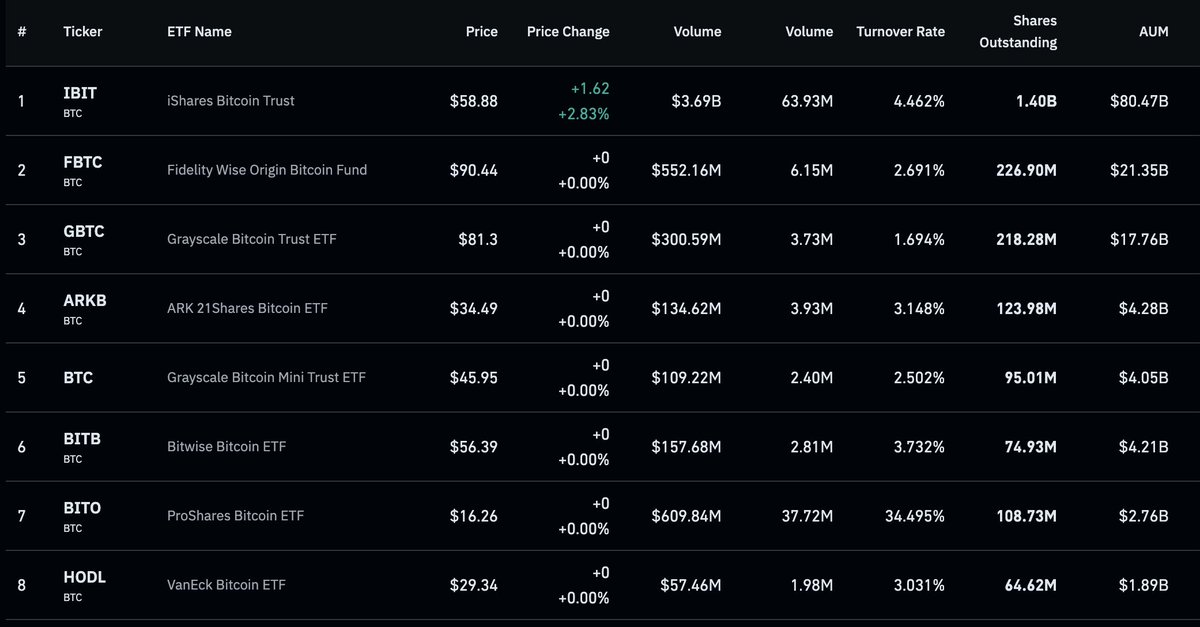Click the $80.47B AUM value

coord(1139,100)
